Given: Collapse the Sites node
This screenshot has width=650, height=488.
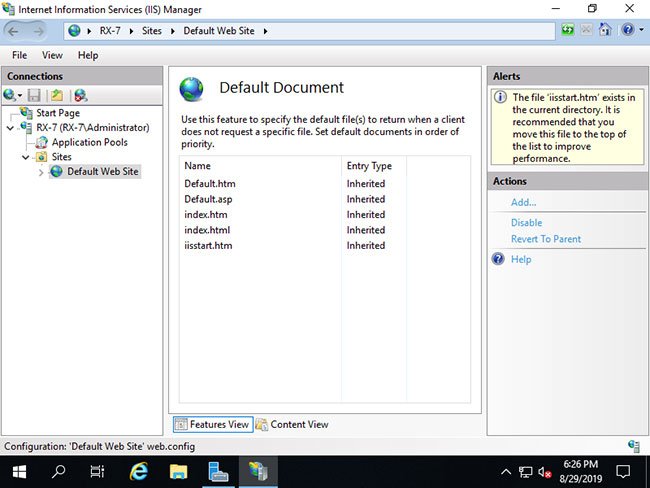Looking at the screenshot, I should point(26,158).
